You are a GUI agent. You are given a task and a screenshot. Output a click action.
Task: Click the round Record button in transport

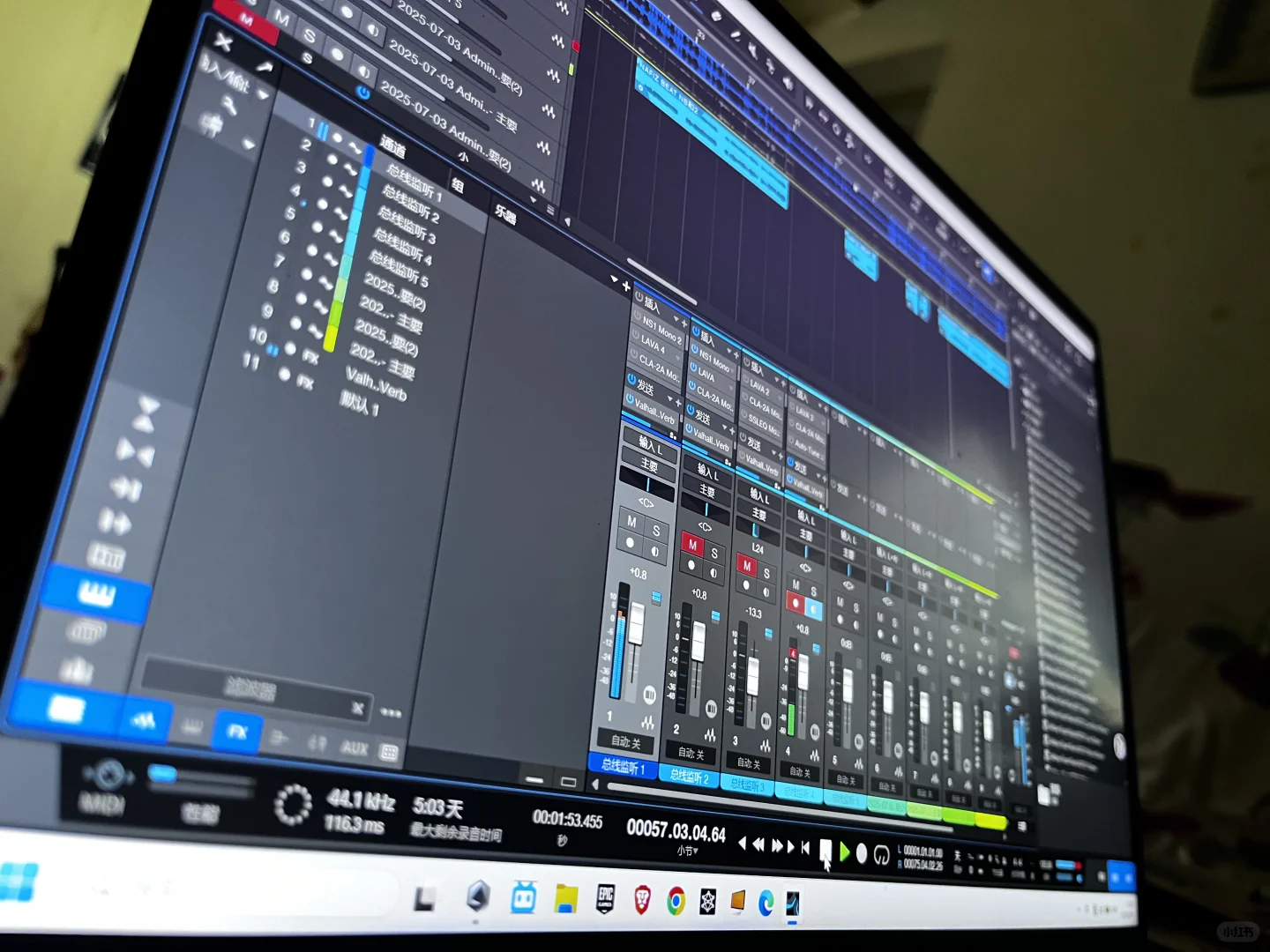pyautogui.click(x=862, y=854)
